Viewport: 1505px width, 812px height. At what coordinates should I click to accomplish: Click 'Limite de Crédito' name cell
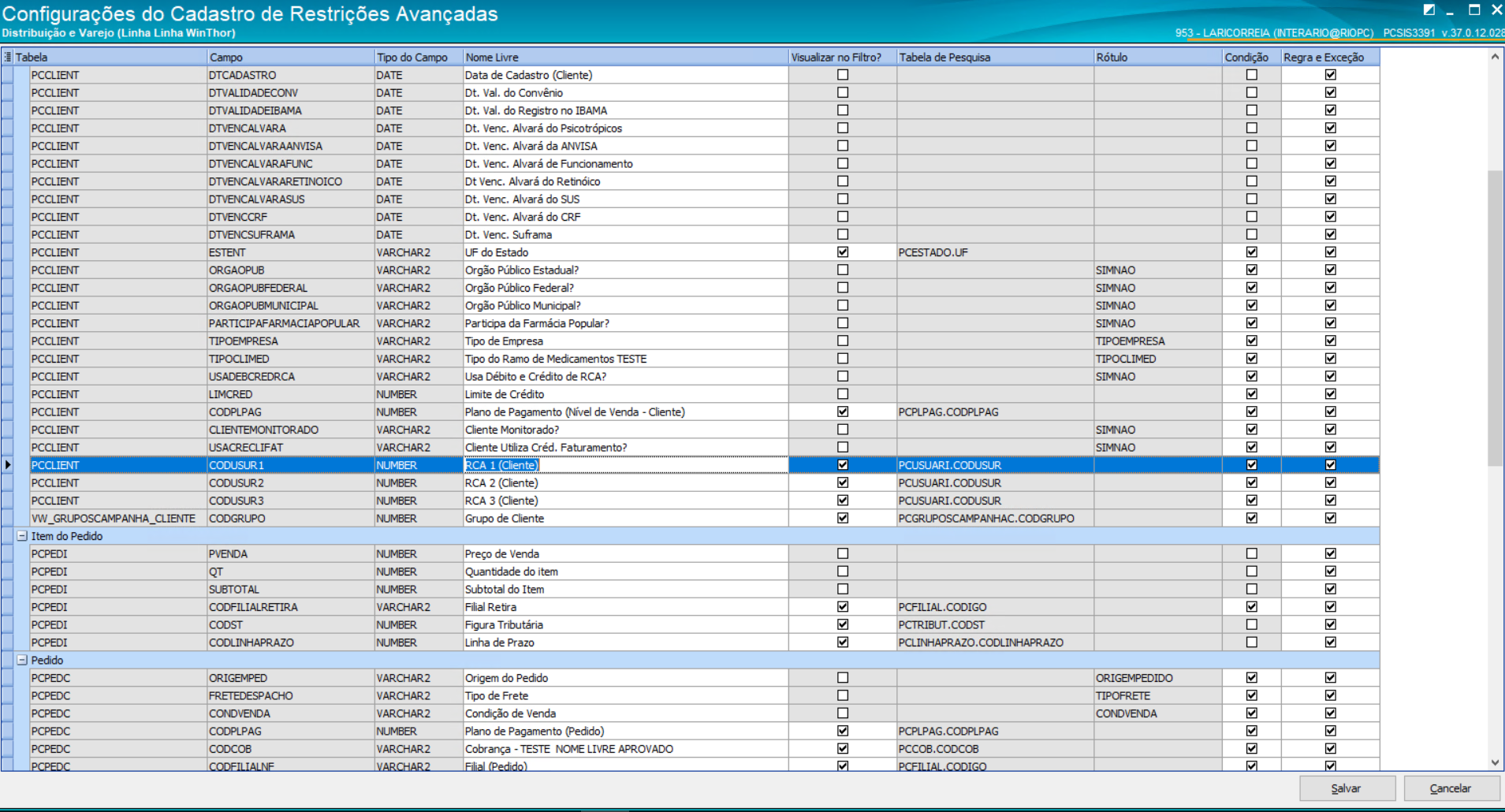pyautogui.click(x=626, y=394)
